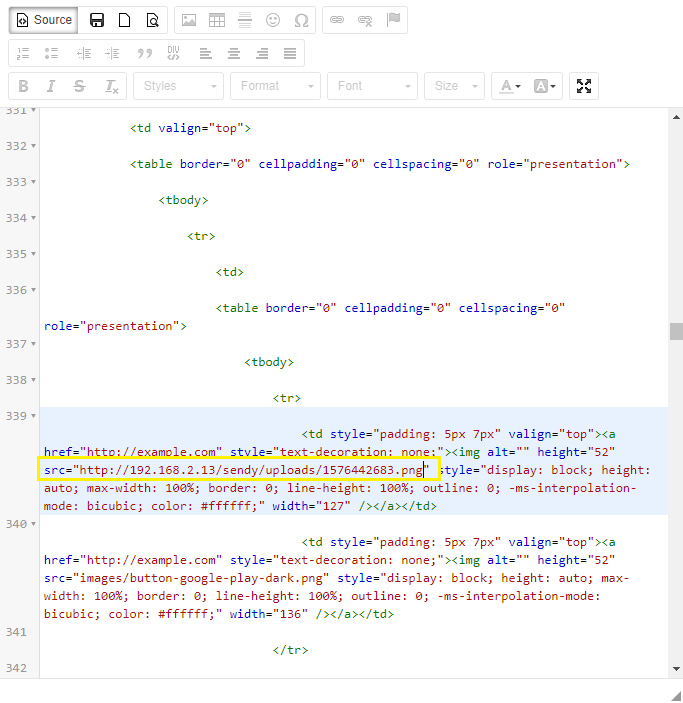683x703 pixels.
Task: Click the Anchor flag icon
Action: 393,20
